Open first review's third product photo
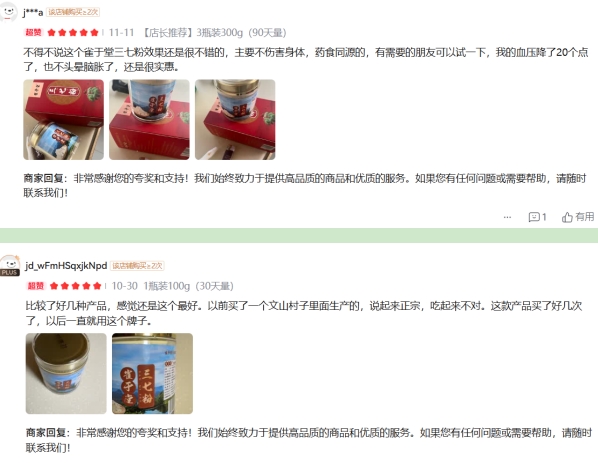598x463 pixels. (x=235, y=119)
